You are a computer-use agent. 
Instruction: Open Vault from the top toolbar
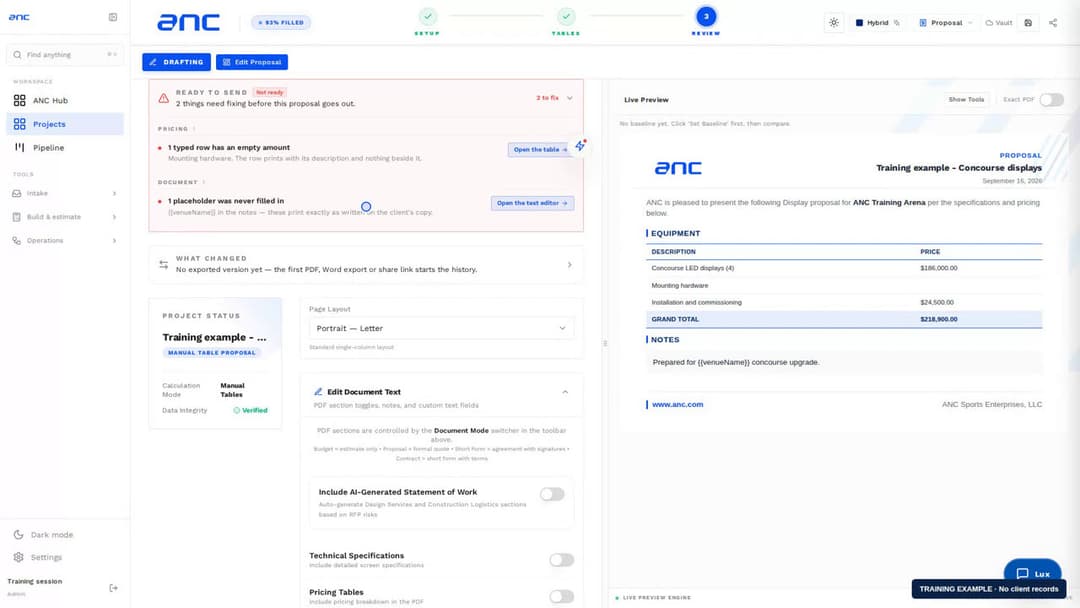(999, 23)
